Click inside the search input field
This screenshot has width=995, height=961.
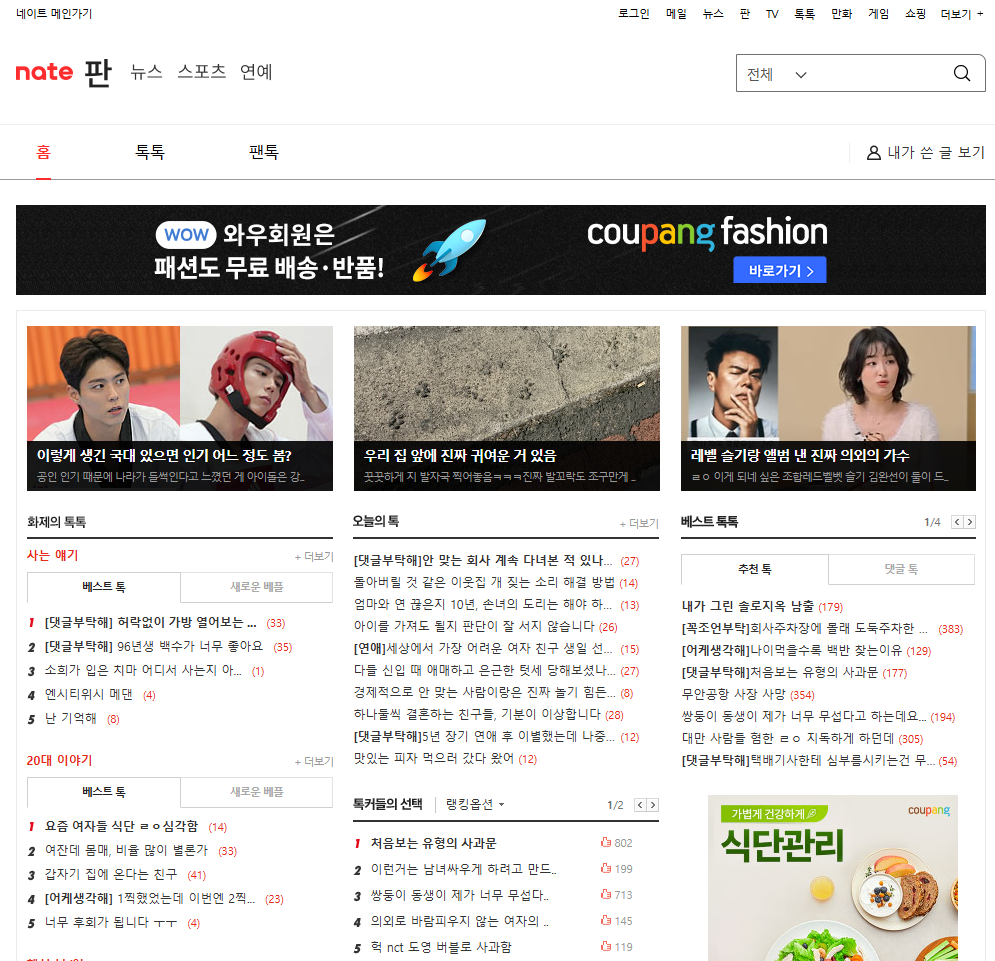pyautogui.click(x=880, y=73)
